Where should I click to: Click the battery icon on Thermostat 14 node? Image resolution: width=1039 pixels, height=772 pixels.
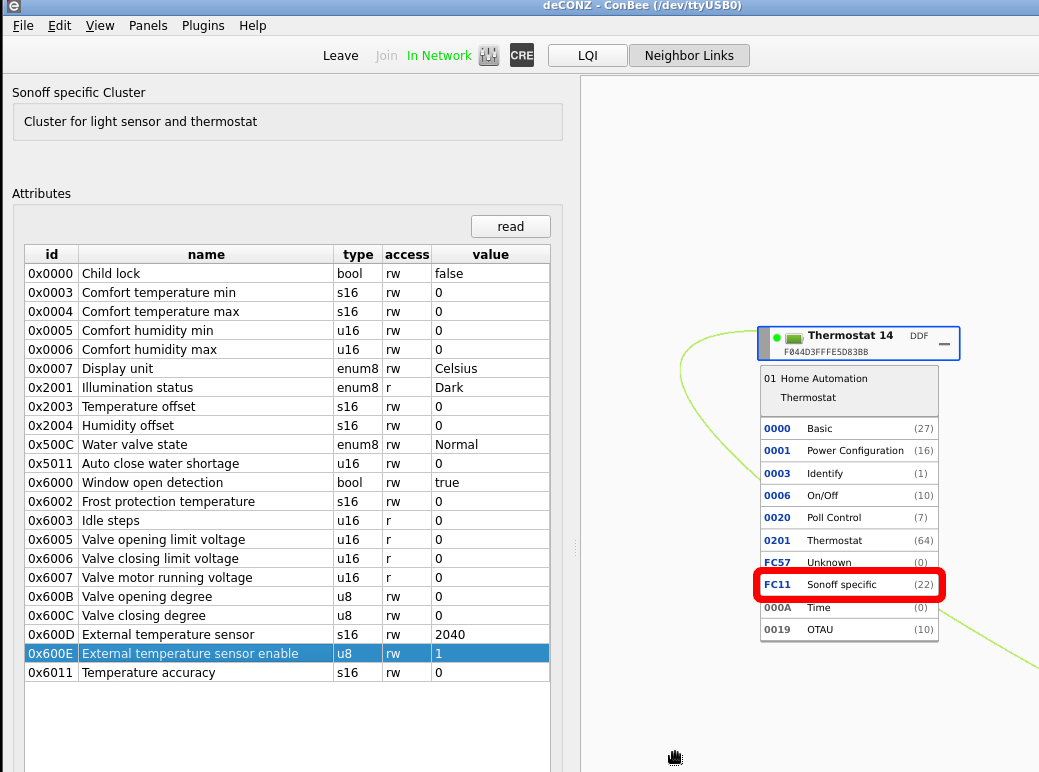pos(794,339)
